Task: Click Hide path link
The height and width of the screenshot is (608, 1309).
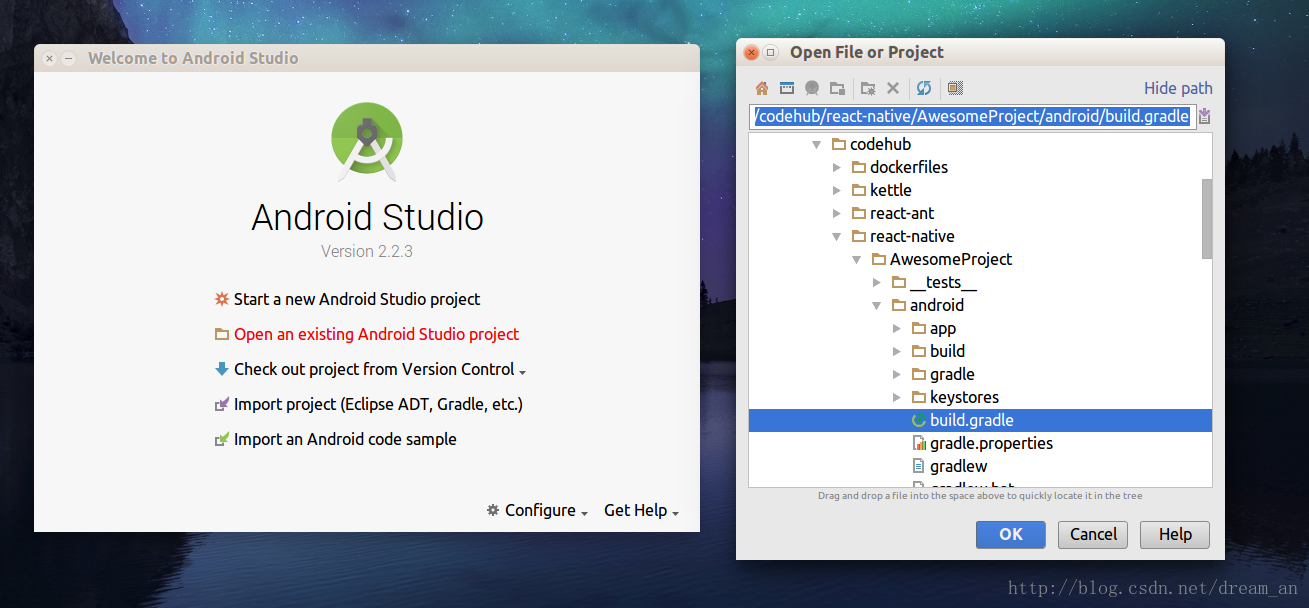Action: [x=1178, y=88]
